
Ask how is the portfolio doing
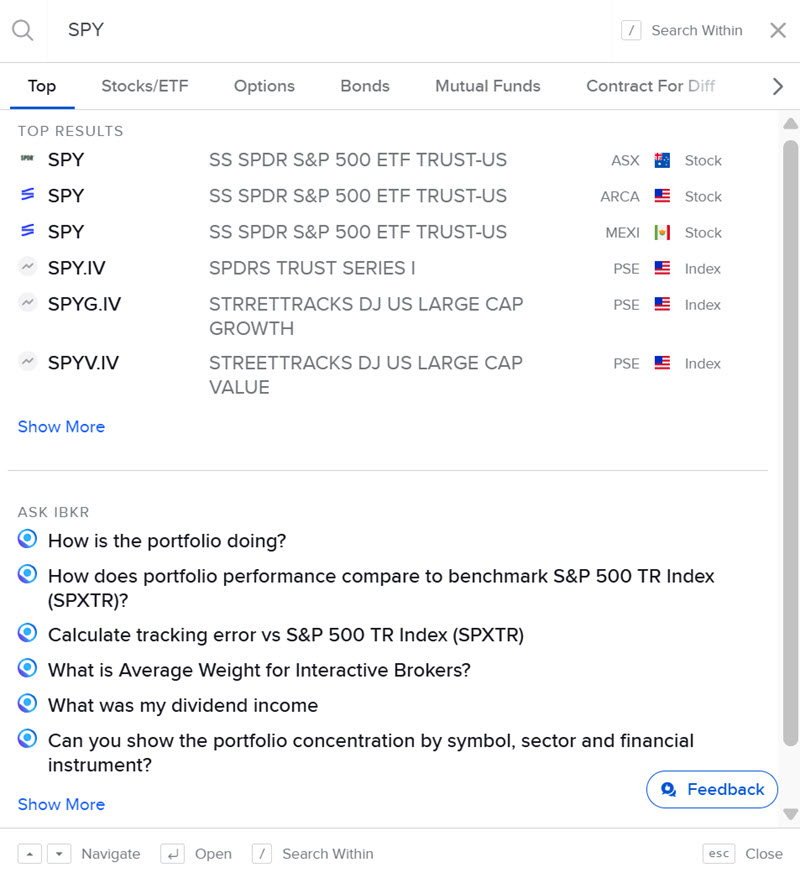tap(166, 541)
